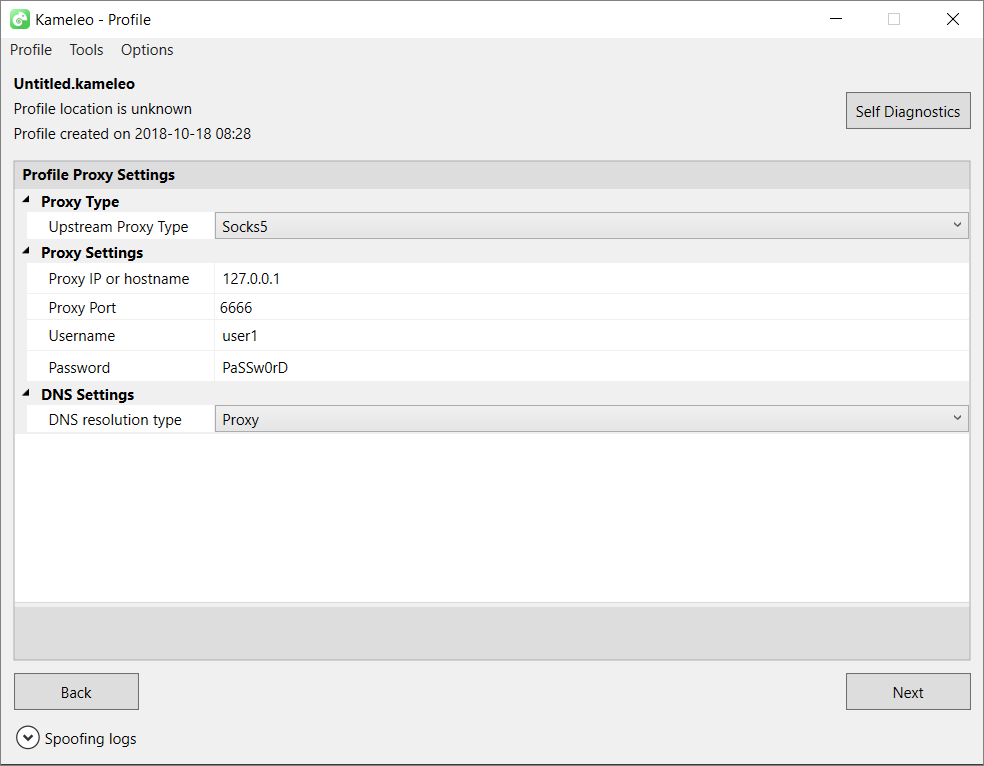The width and height of the screenshot is (984, 766).
Task: Open the Options menu
Action: 147,50
